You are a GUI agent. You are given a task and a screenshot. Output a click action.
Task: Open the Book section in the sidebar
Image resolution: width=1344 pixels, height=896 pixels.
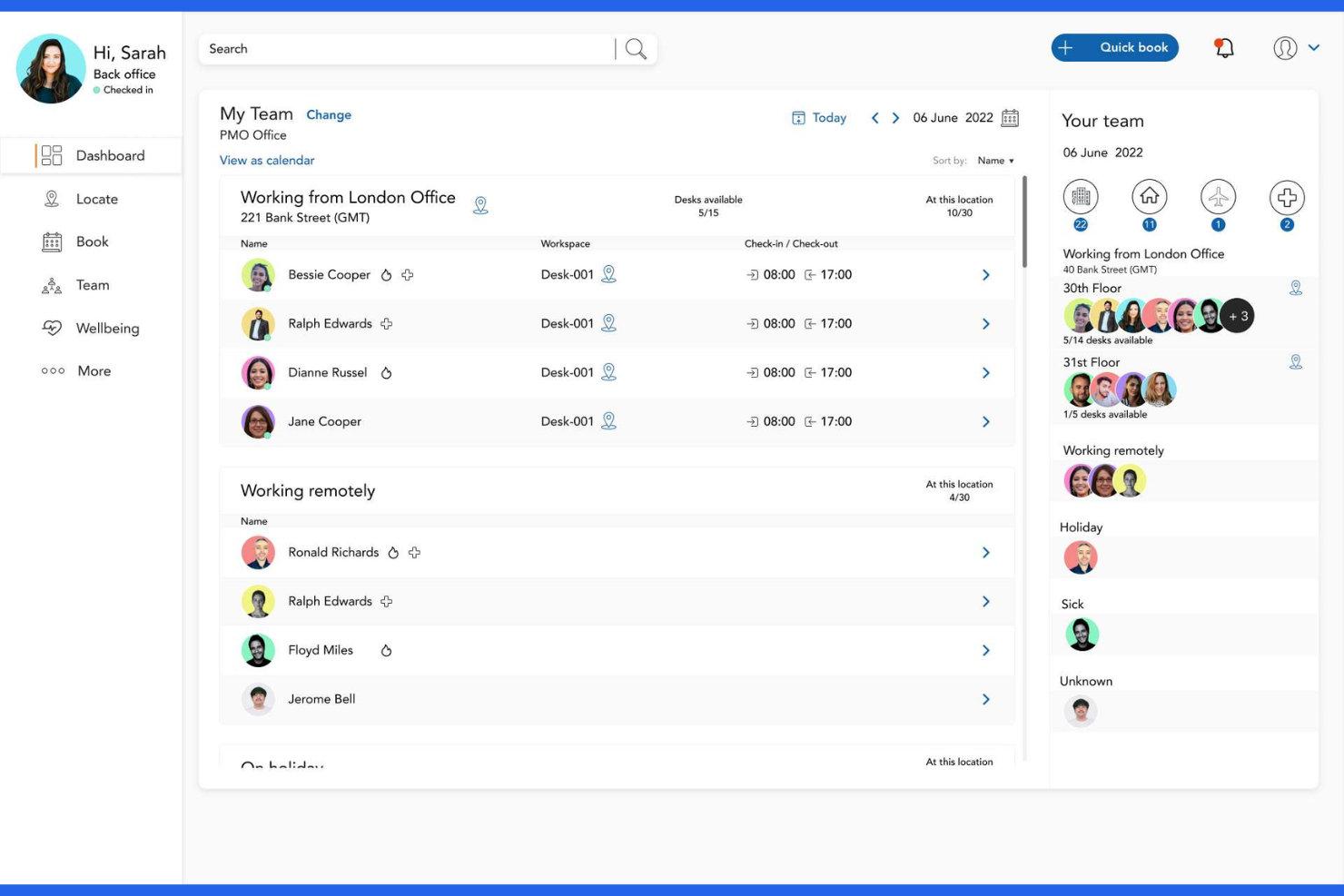53,241
